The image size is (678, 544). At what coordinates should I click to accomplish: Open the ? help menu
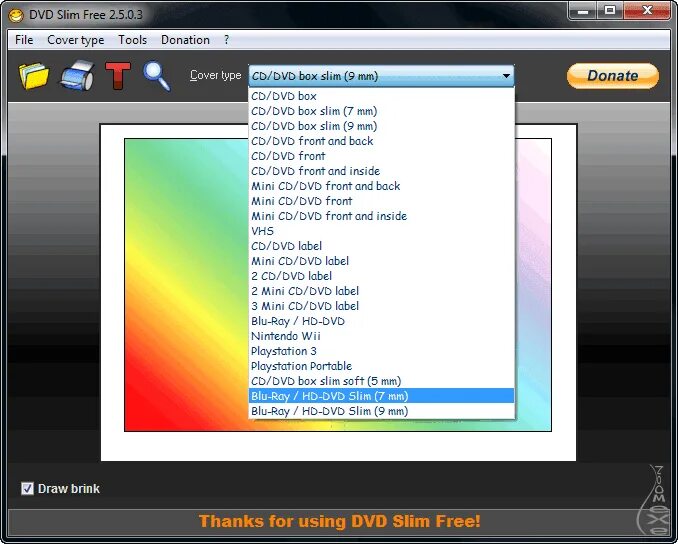[x=226, y=40]
